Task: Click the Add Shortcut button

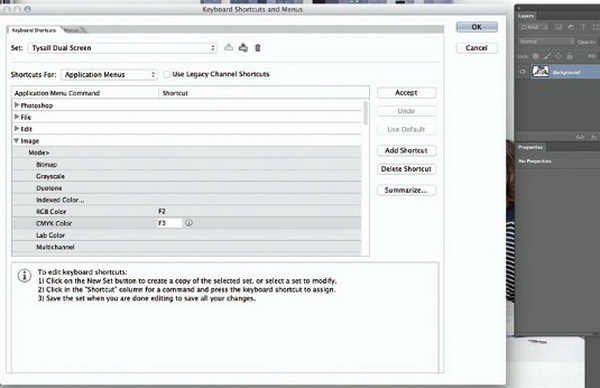Action: [x=406, y=151]
